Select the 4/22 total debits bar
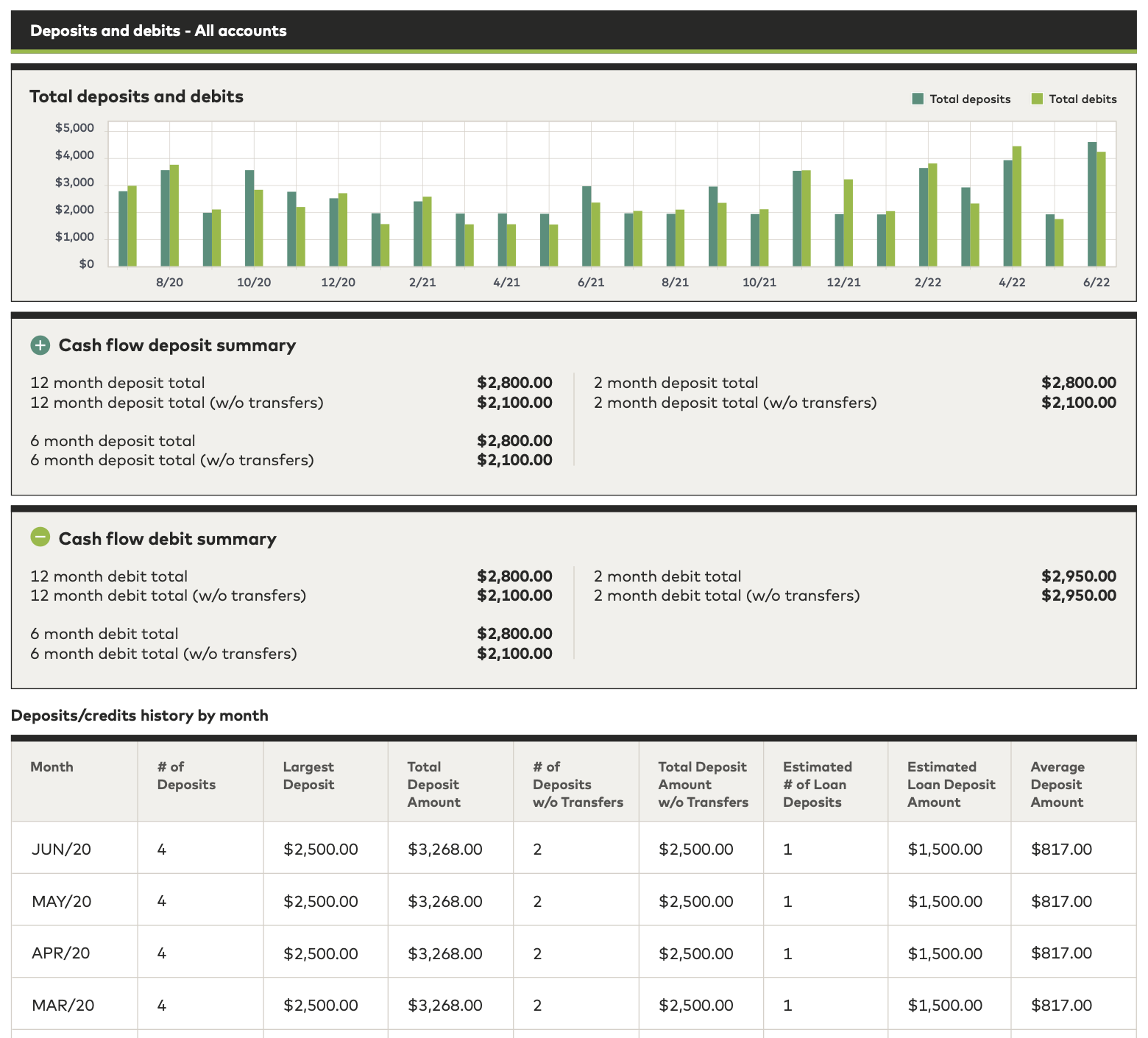This screenshot has height=1038, width=1148. [x=1016, y=206]
